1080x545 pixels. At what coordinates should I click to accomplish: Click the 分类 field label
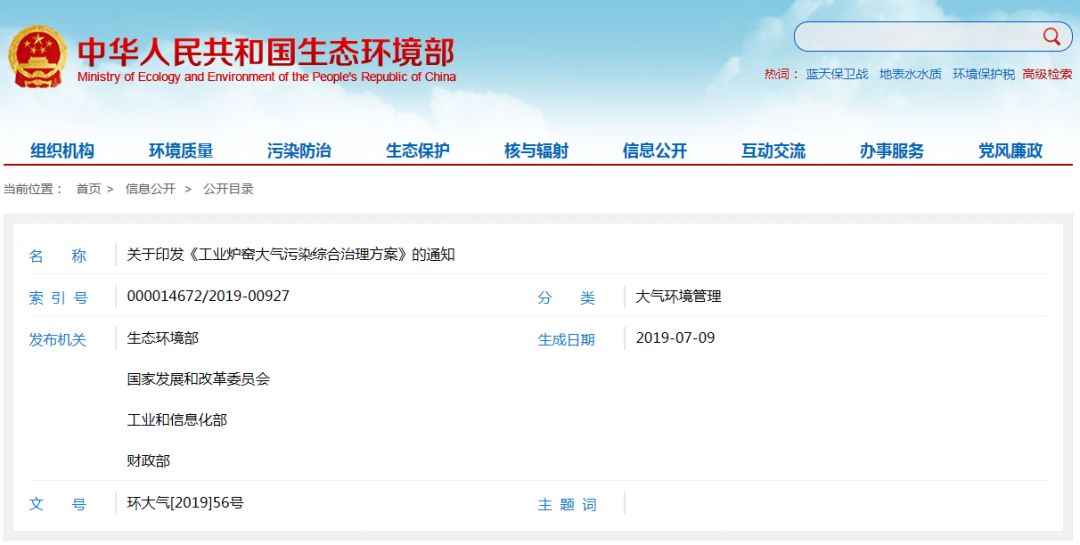tap(566, 298)
